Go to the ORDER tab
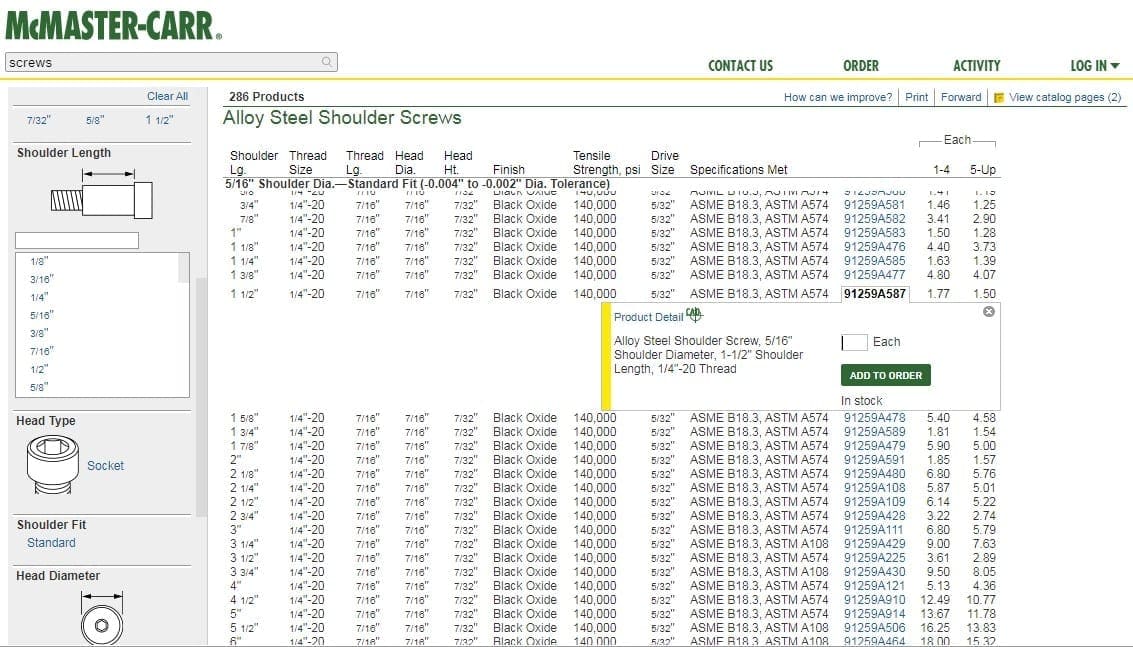1133x647 pixels. 861,66
